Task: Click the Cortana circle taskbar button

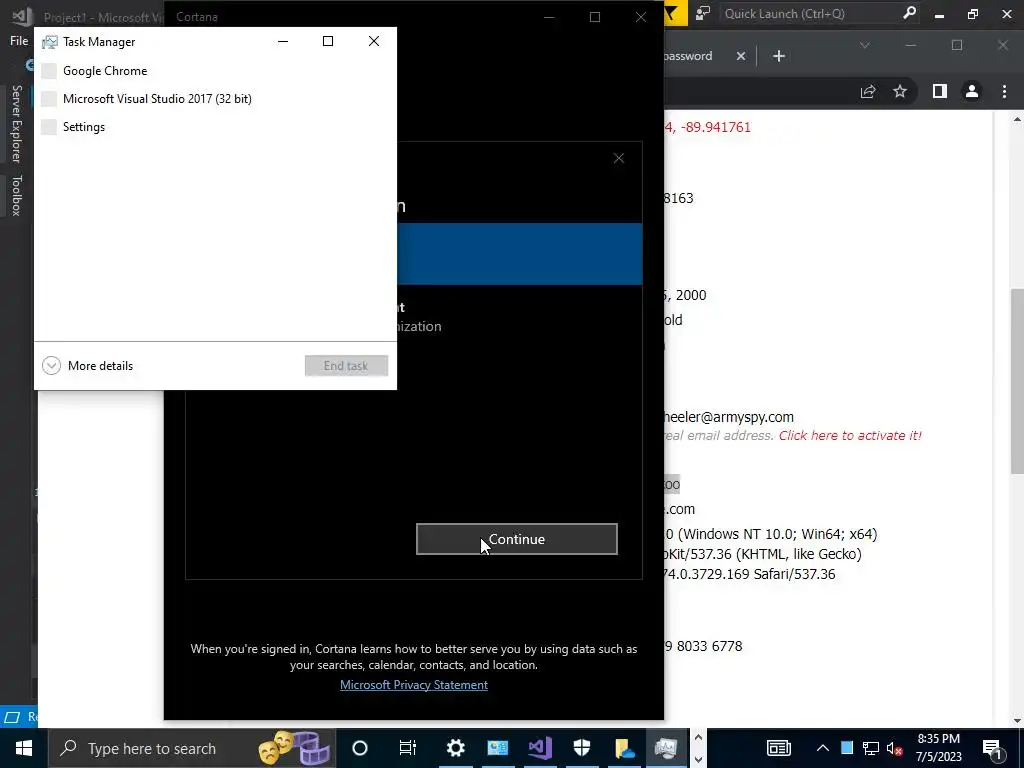Action: pyautogui.click(x=360, y=748)
